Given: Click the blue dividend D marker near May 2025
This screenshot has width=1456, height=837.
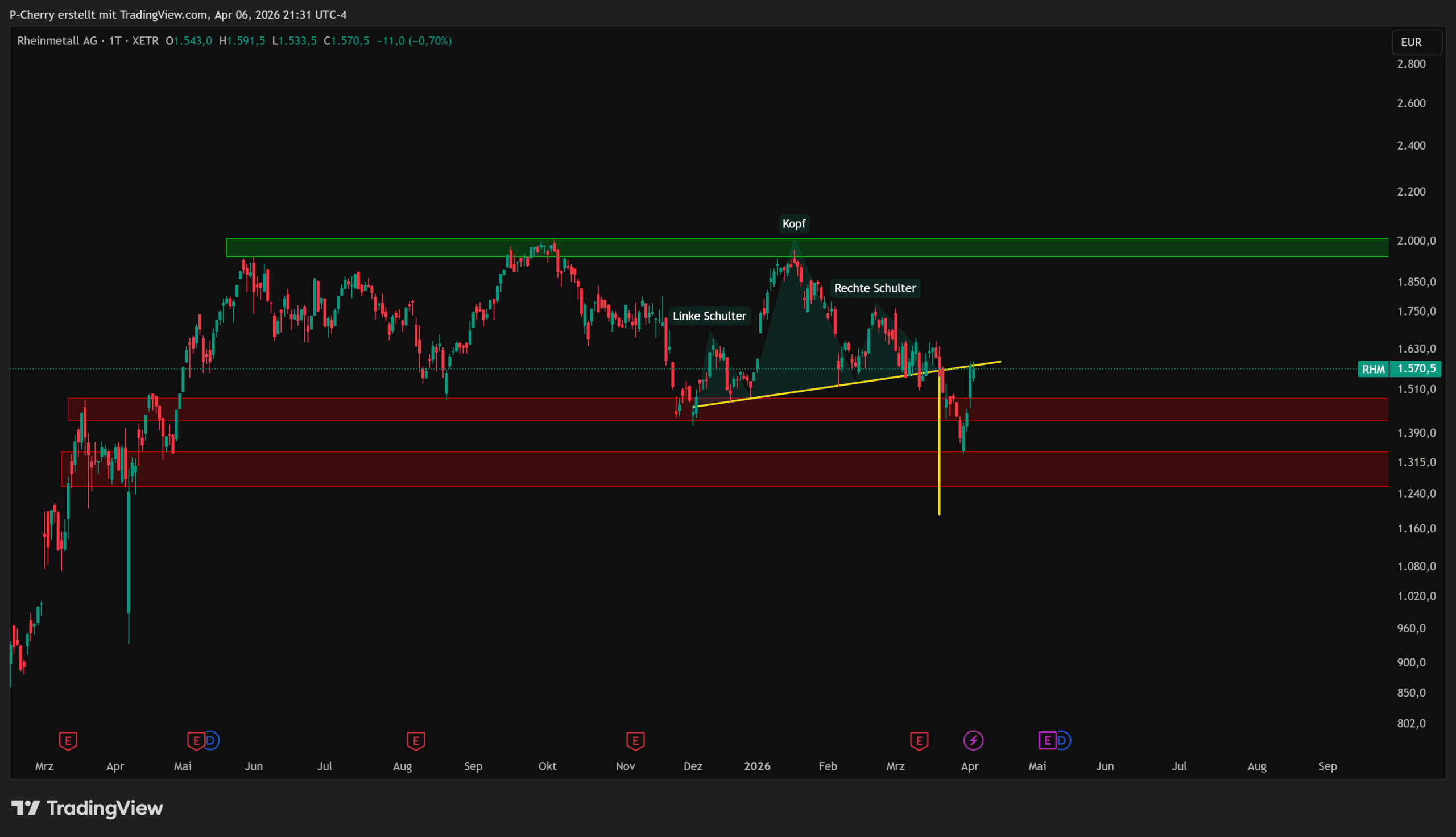Looking at the screenshot, I should coord(212,740).
